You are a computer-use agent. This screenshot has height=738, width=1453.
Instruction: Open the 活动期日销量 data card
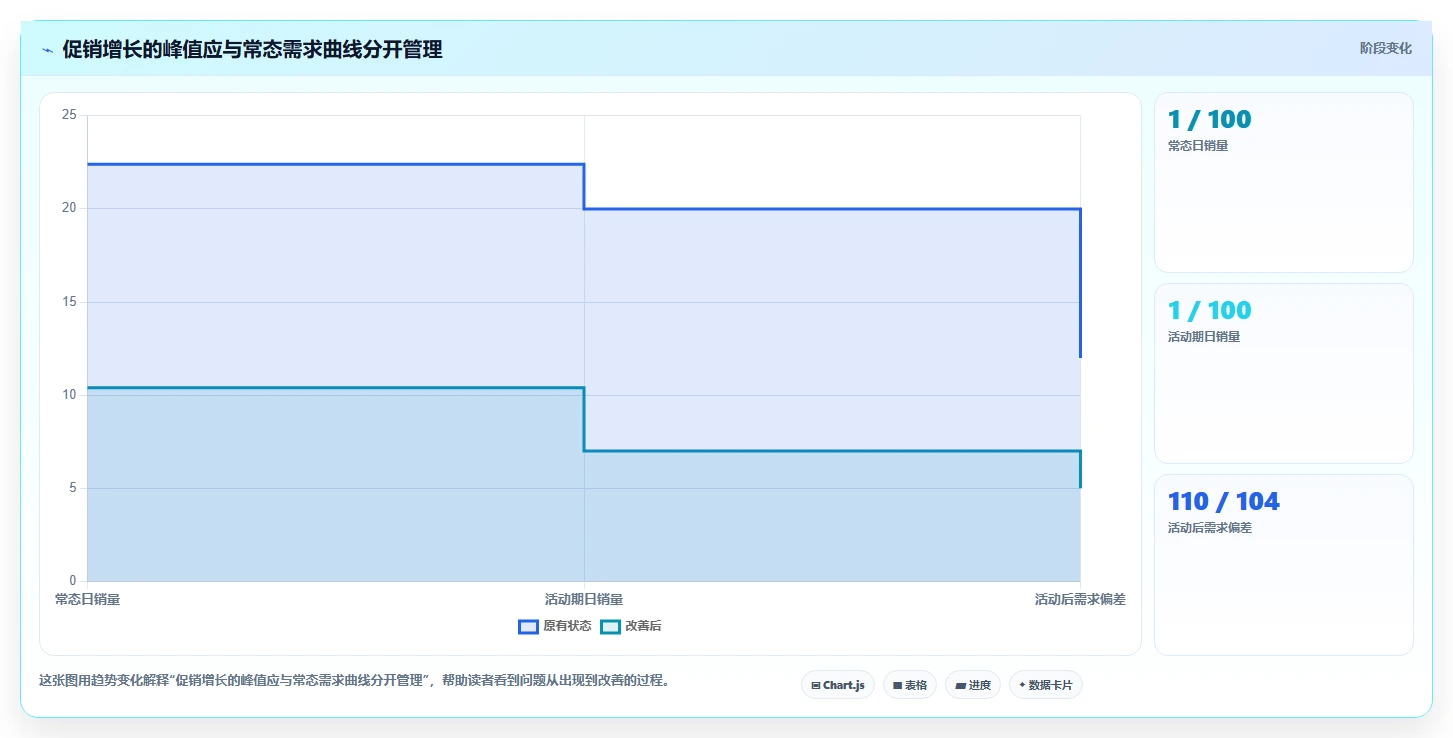[x=1284, y=373]
